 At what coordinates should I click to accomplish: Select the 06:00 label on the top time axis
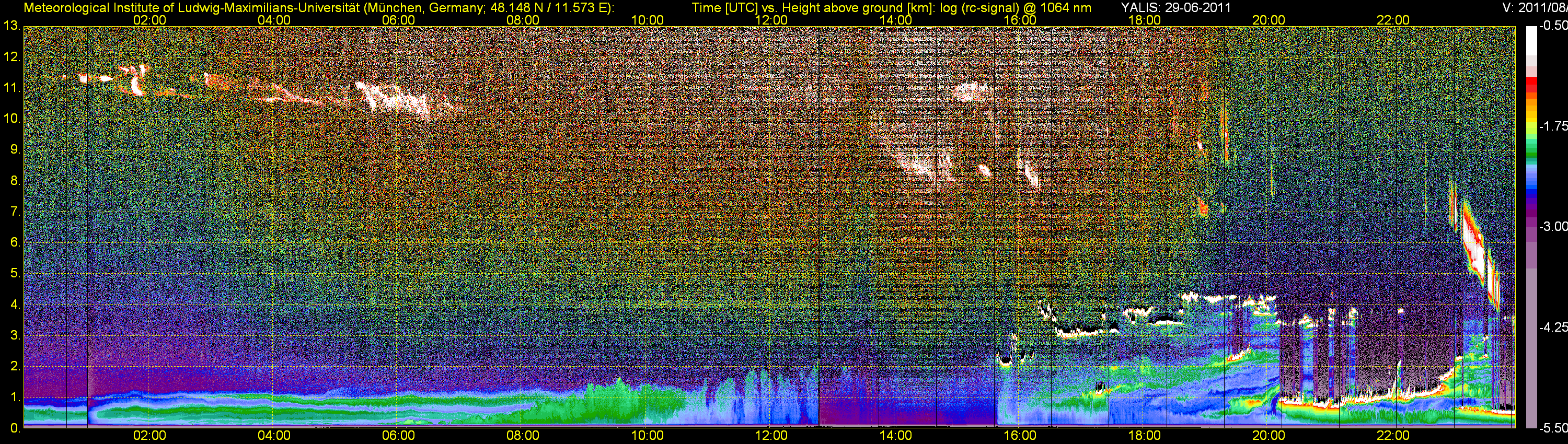tap(399, 20)
